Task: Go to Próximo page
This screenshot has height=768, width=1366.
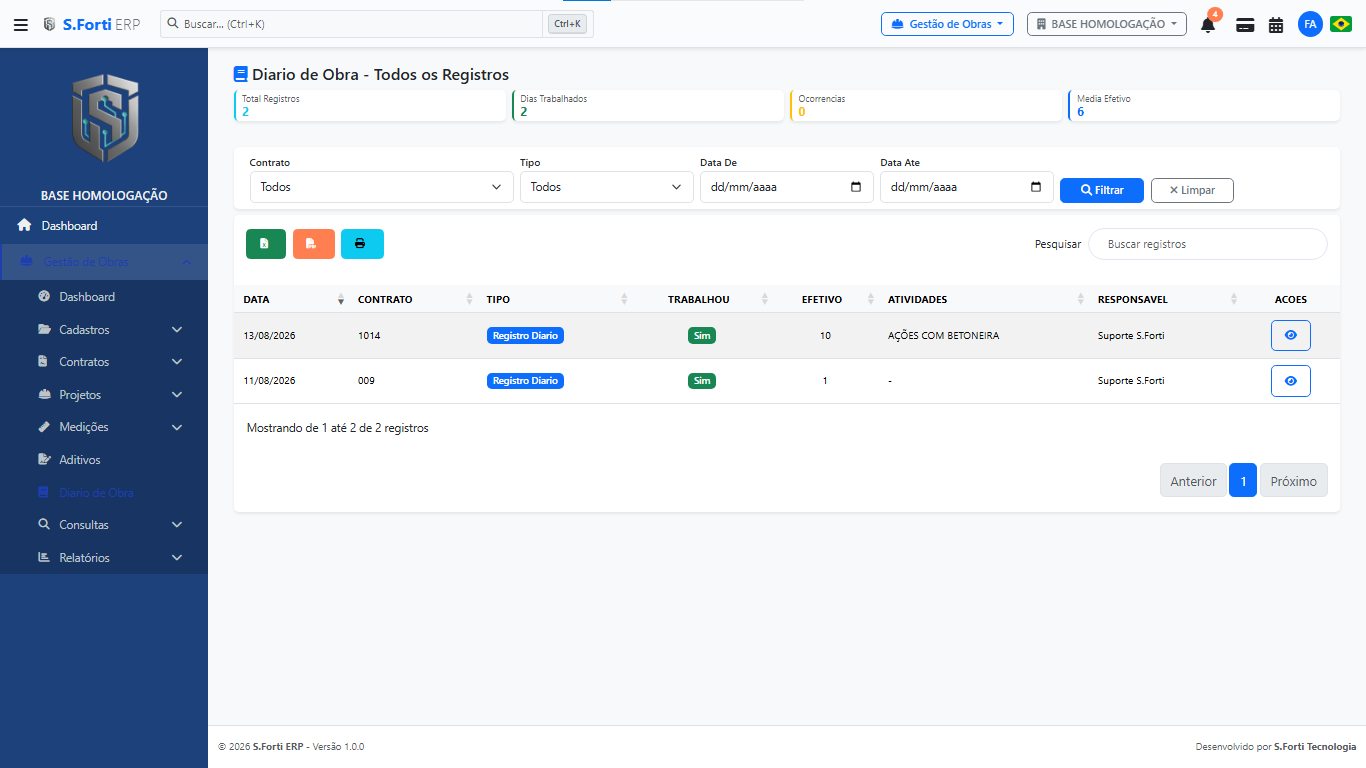Action: tap(1294, 481)
